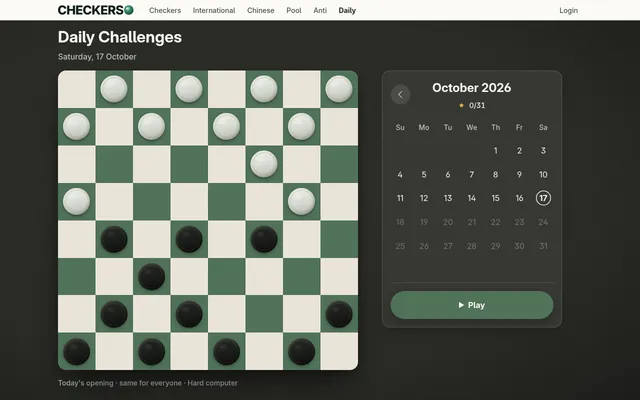
Task: Select October 14 in calendar
Action: (472, 198)
